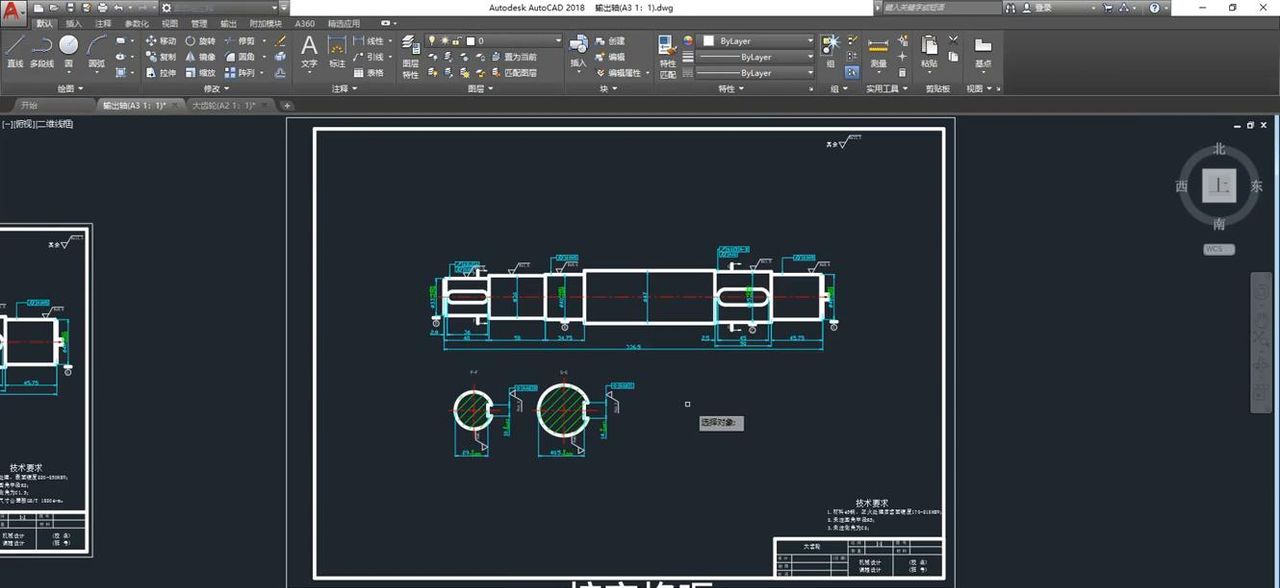
Task: Open the 大齿轮(A2 1:1) drawing tab
Action: click(x=221, y=105)
